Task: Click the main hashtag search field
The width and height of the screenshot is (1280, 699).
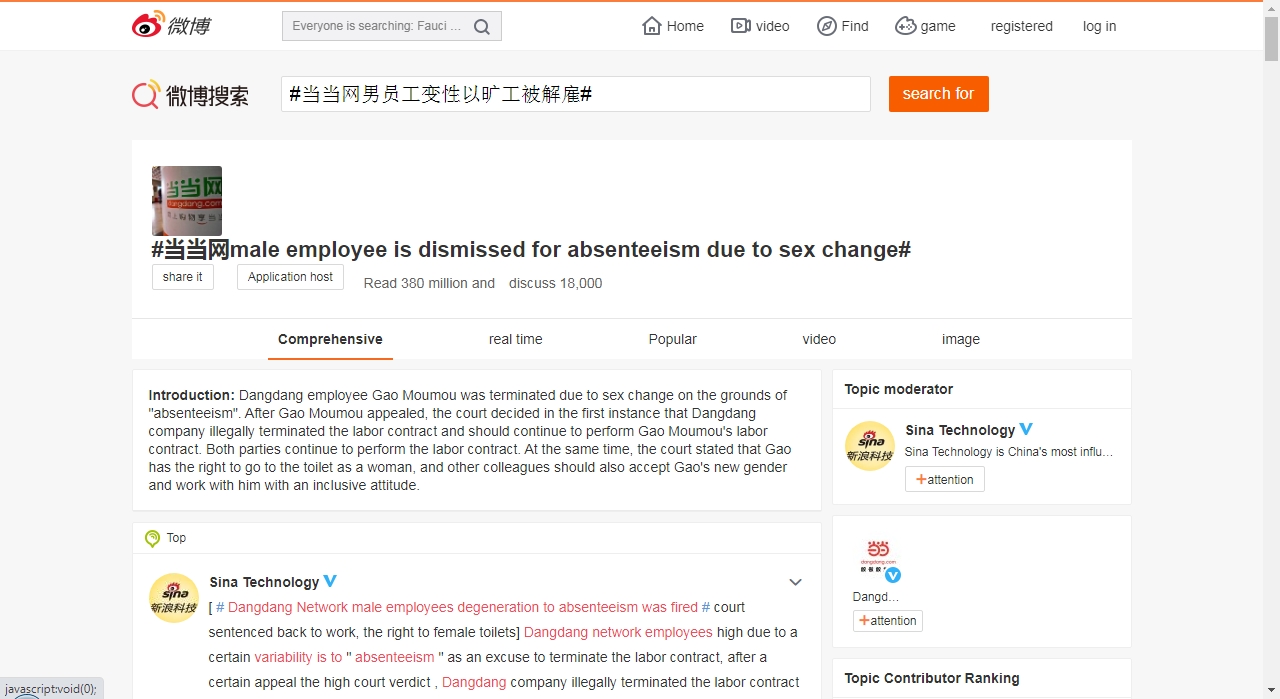Action: (x=576, y=94)
